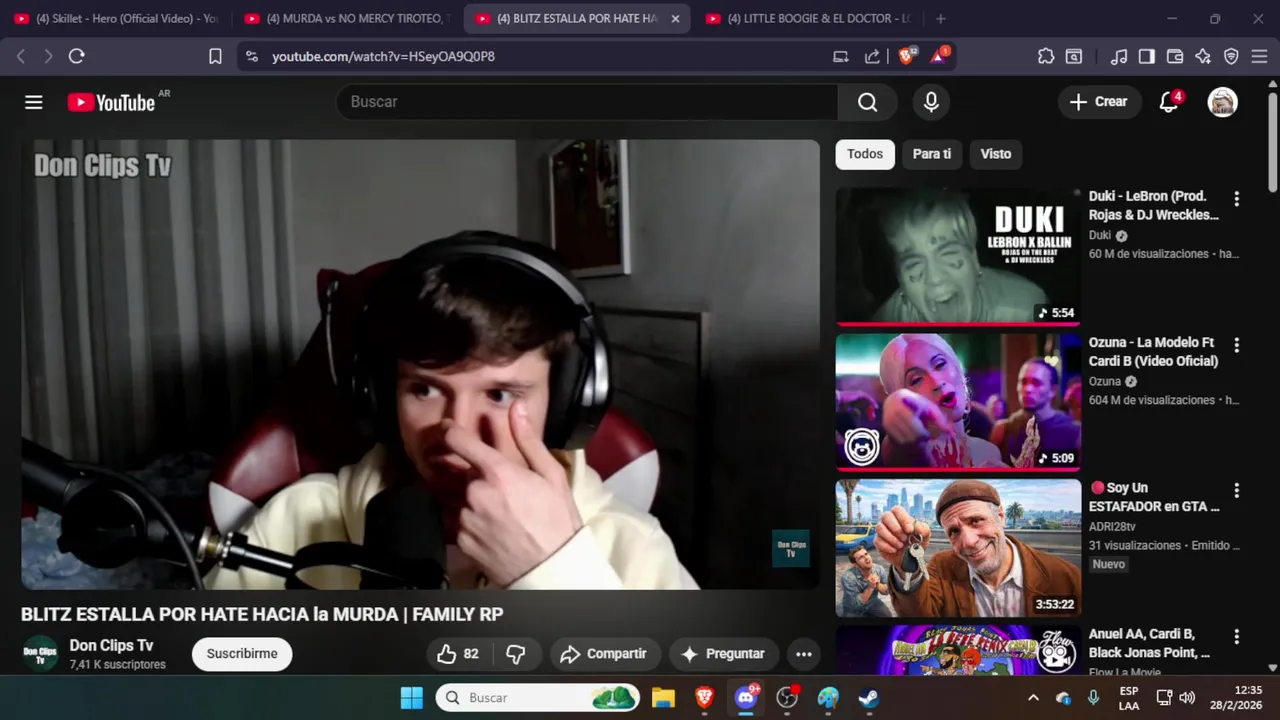This screenshot has width=1280, height=720.
Task: Go back in browser history
Action: [21, 57]
